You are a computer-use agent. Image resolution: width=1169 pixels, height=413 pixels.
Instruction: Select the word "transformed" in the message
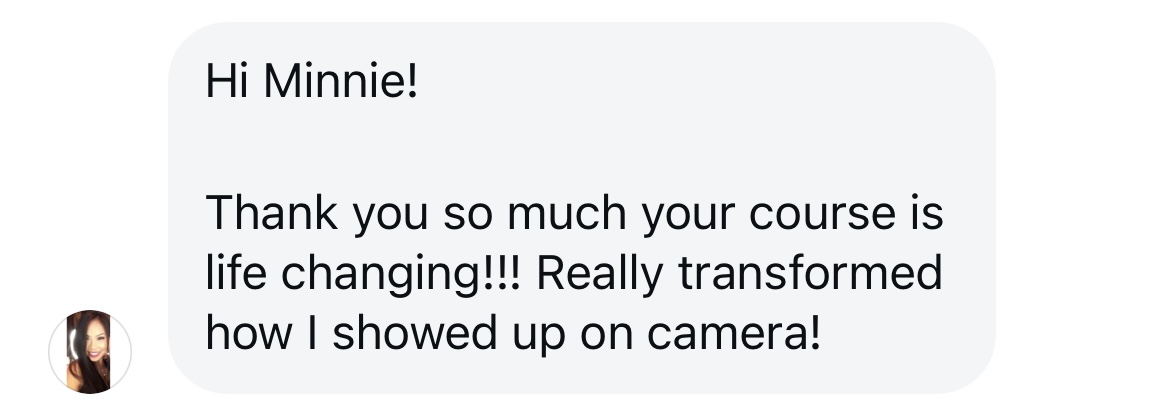click(x=810, y=273)
